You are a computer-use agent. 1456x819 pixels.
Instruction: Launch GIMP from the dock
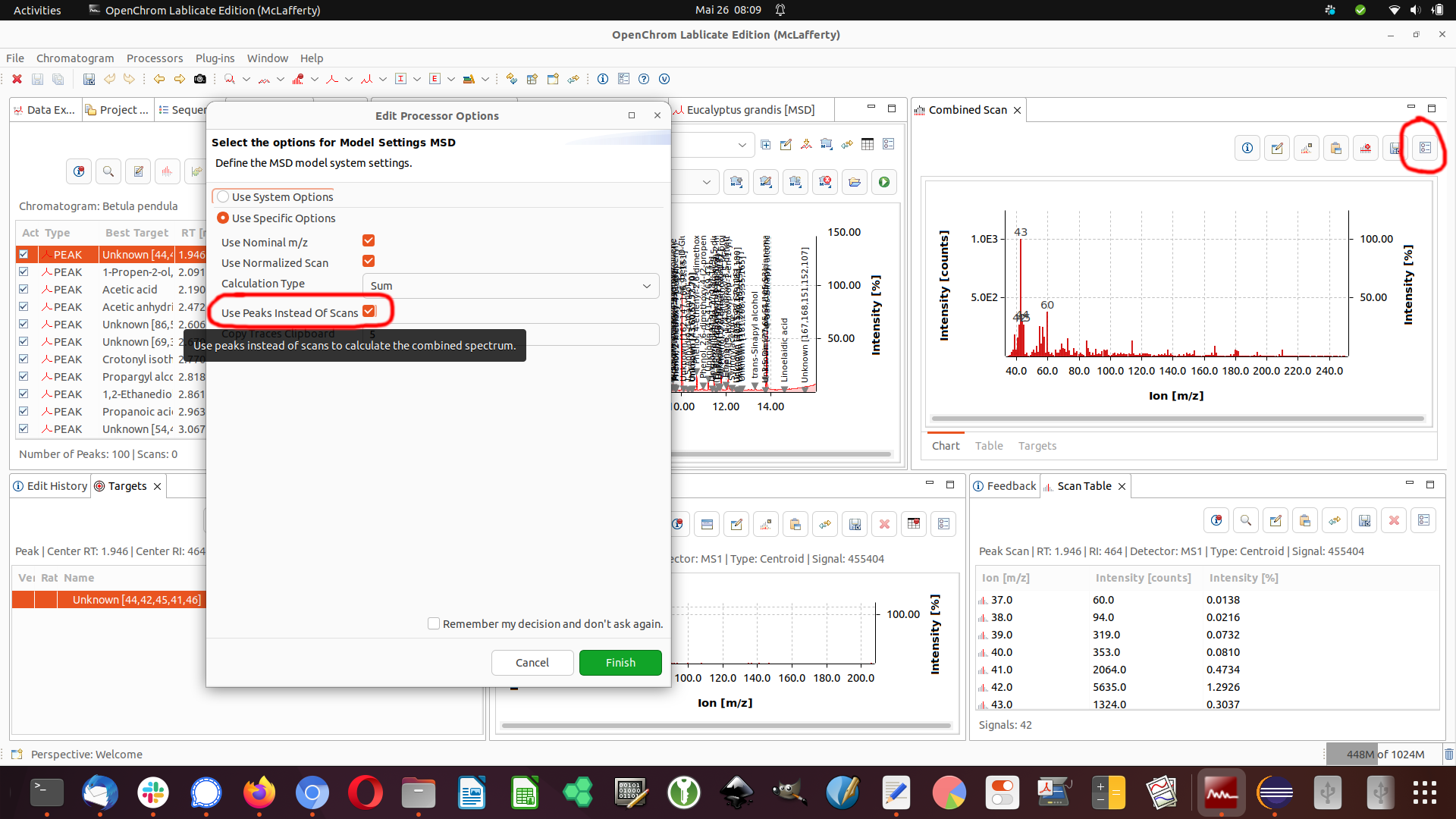[790, 792]
